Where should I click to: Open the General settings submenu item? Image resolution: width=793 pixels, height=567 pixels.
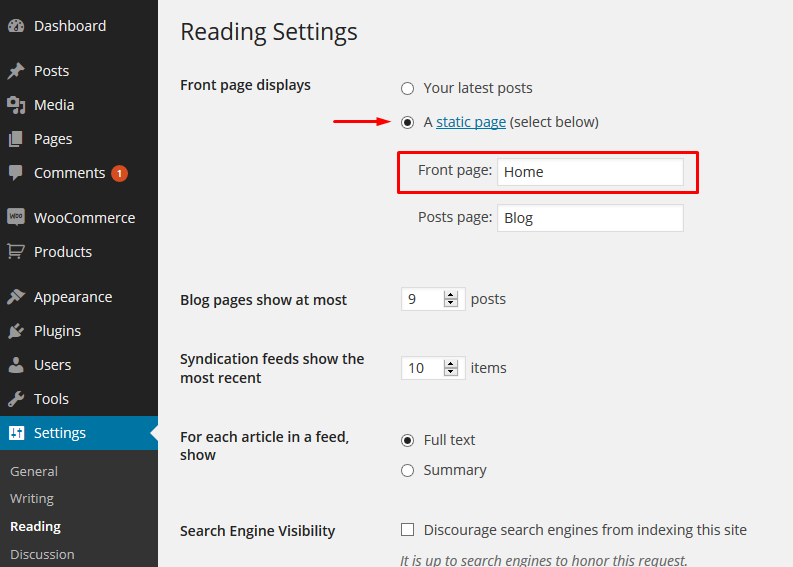click(34, 471)
